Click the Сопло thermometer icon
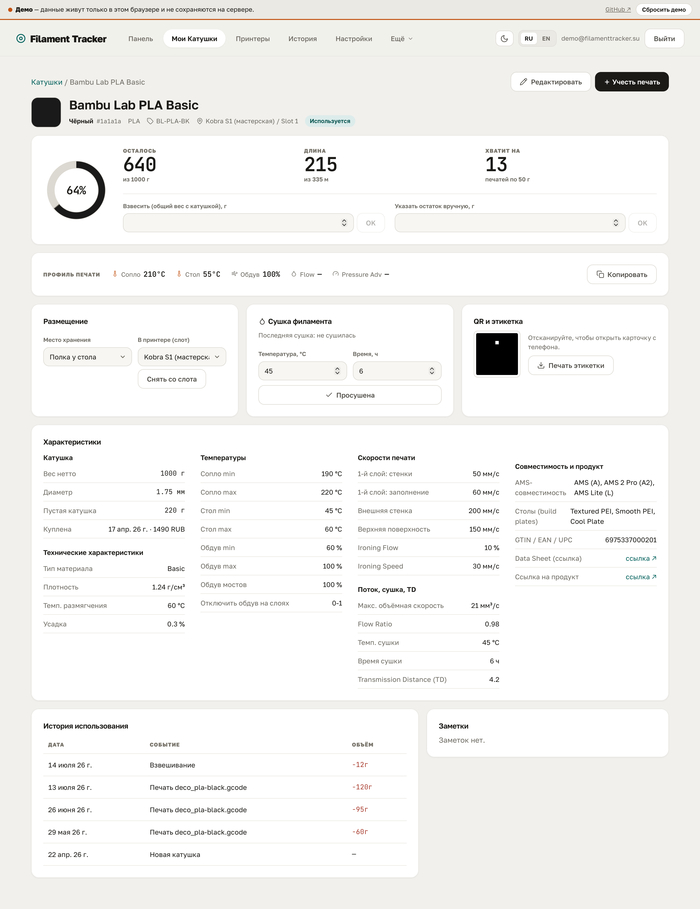This screenshot has width=700, height=909. (115, 274)
